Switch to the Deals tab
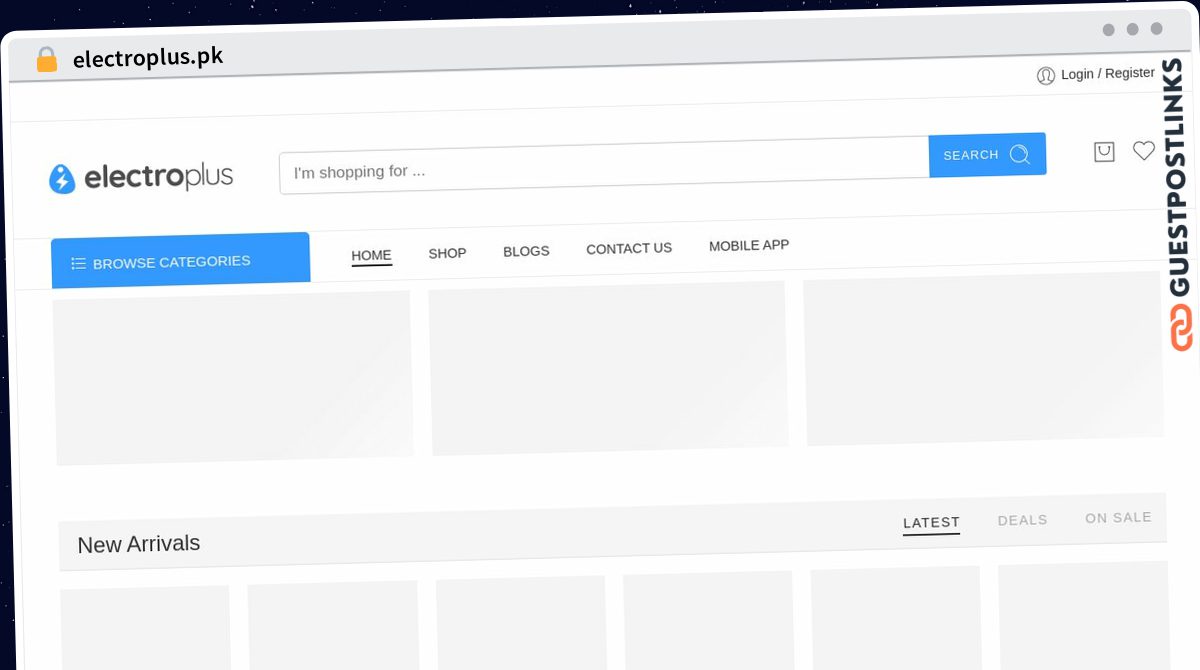 pos(1022,520)
